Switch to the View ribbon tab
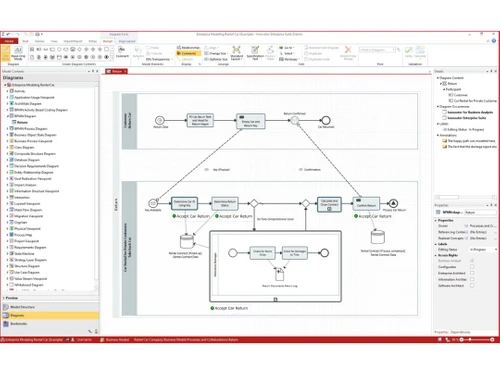This screenshot has width=500, height=375. [54, 41]
